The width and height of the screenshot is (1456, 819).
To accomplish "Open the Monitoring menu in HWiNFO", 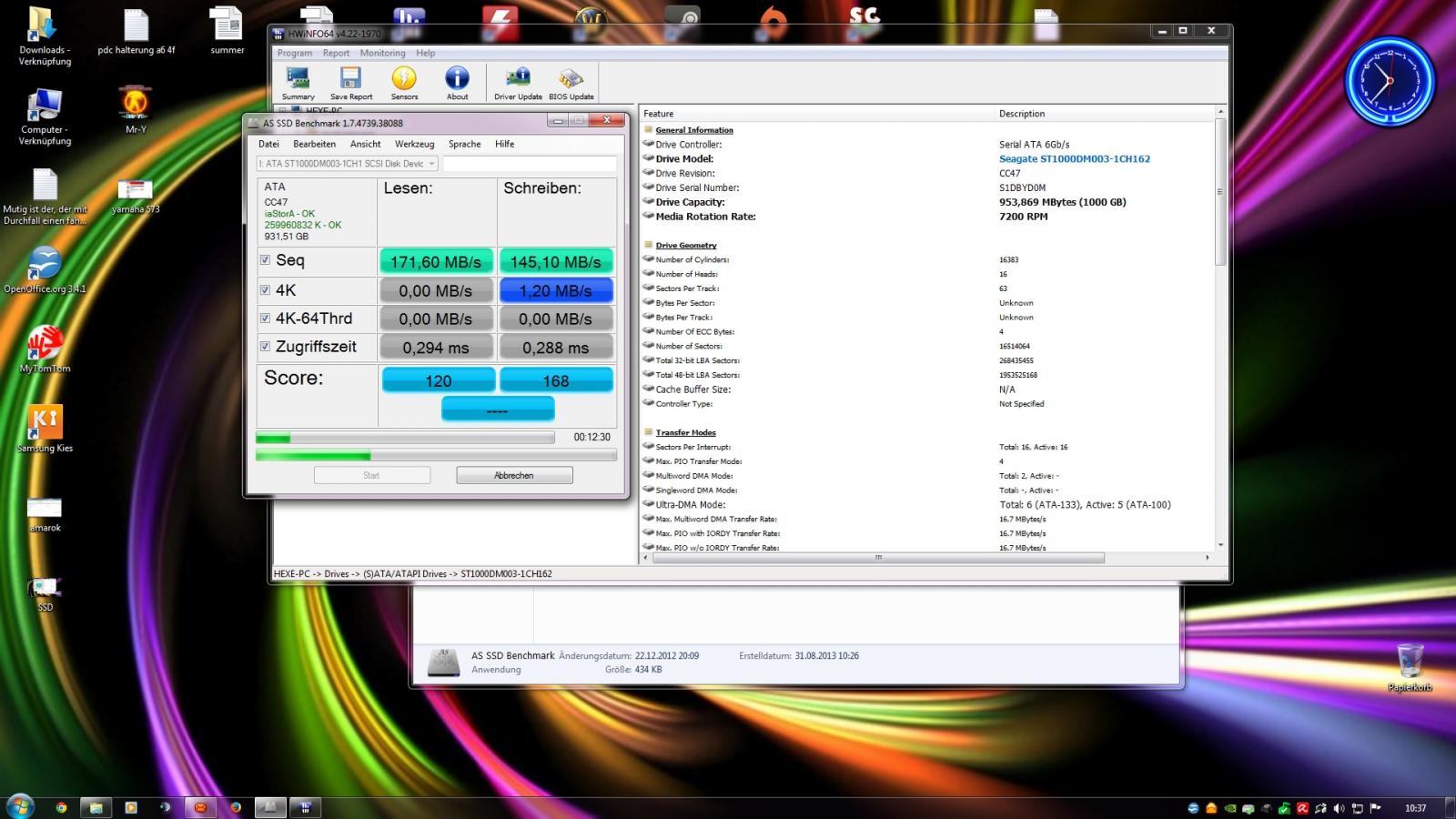I will tap(382, 53).
